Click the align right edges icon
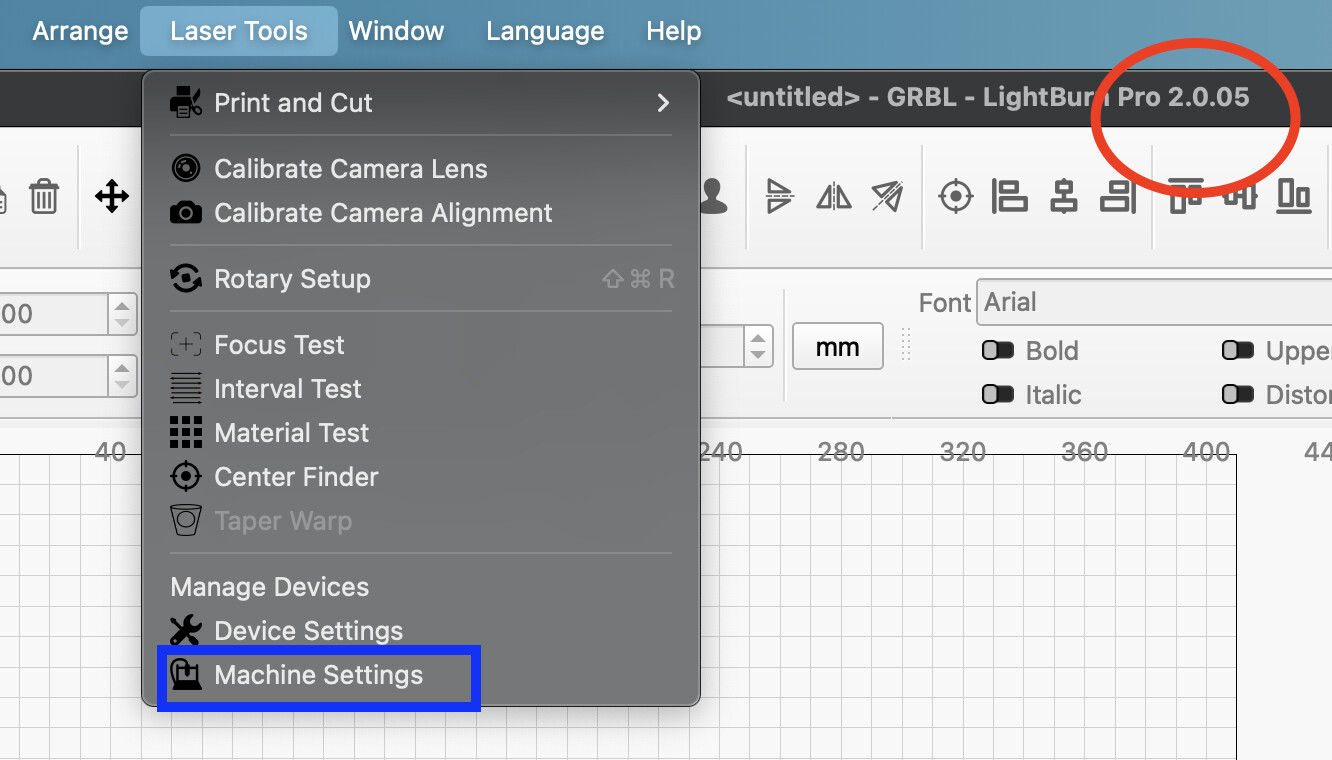Viewport: 1332px width, 760px height. click(1117, 196)
